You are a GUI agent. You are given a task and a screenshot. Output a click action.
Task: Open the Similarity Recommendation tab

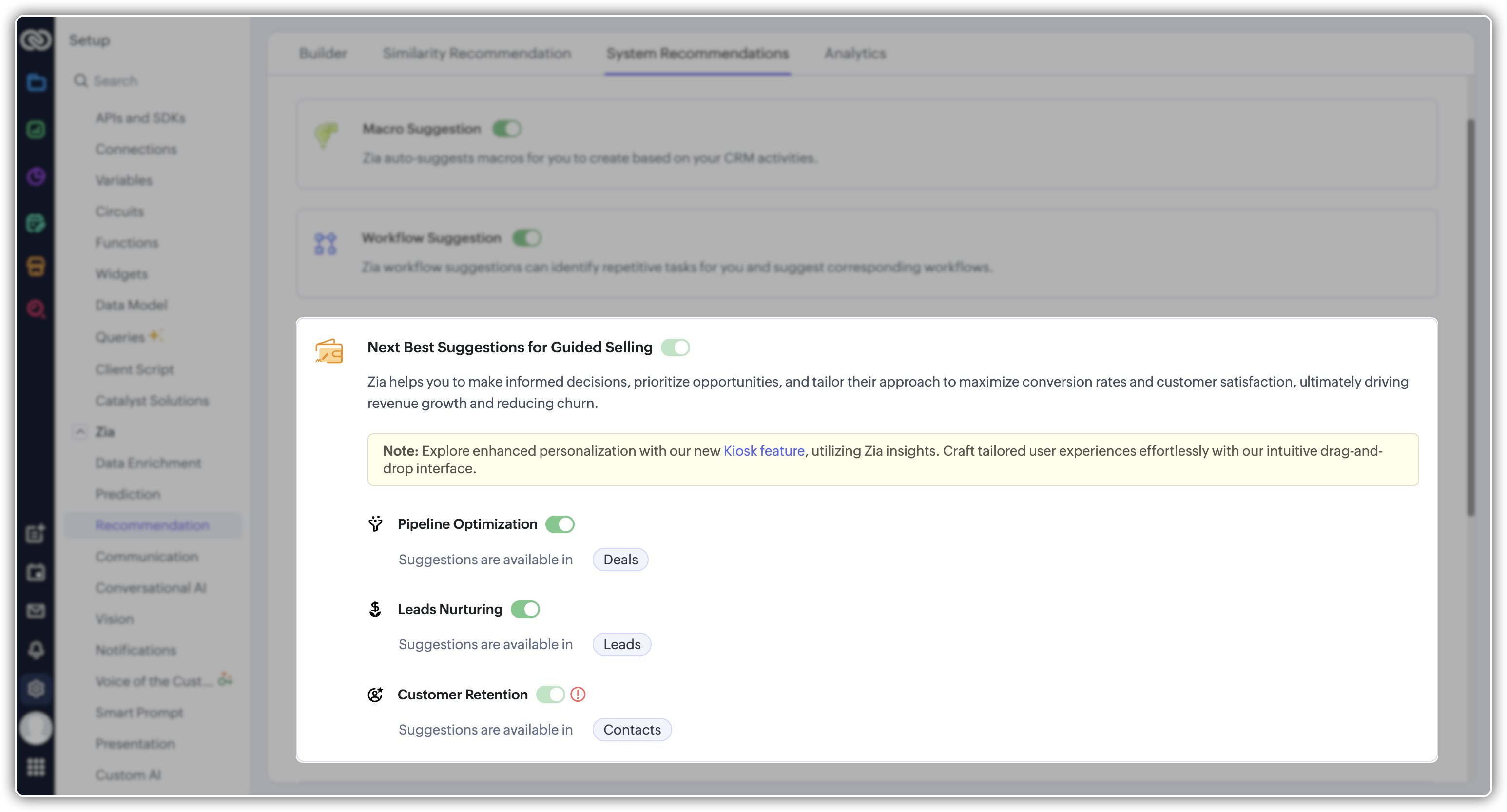(477, 53)
